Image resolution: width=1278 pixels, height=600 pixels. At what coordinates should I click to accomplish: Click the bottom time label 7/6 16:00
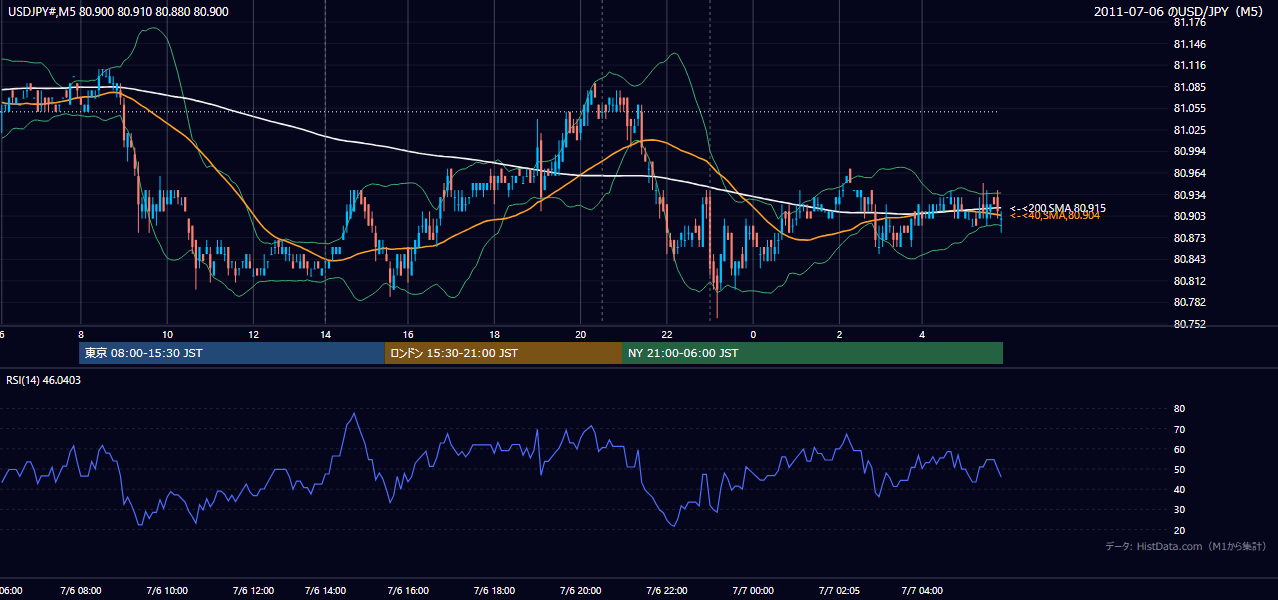(408, 591)
